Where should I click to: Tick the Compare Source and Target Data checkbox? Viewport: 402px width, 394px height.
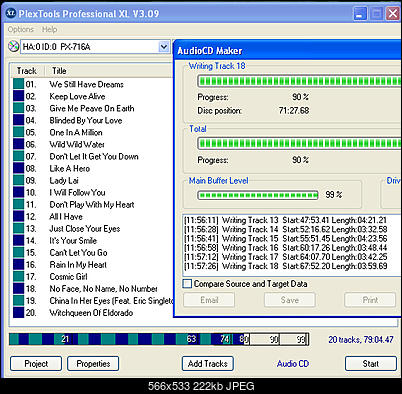pos(187,284)
